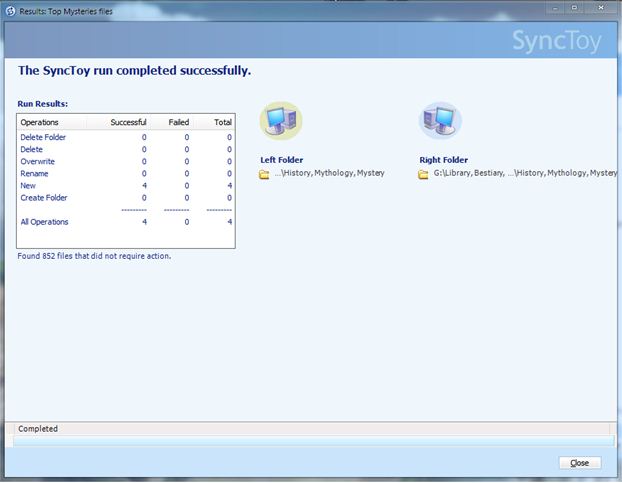Click the Left Folder computer icon
622x483 pixels.
click(281, 121)
